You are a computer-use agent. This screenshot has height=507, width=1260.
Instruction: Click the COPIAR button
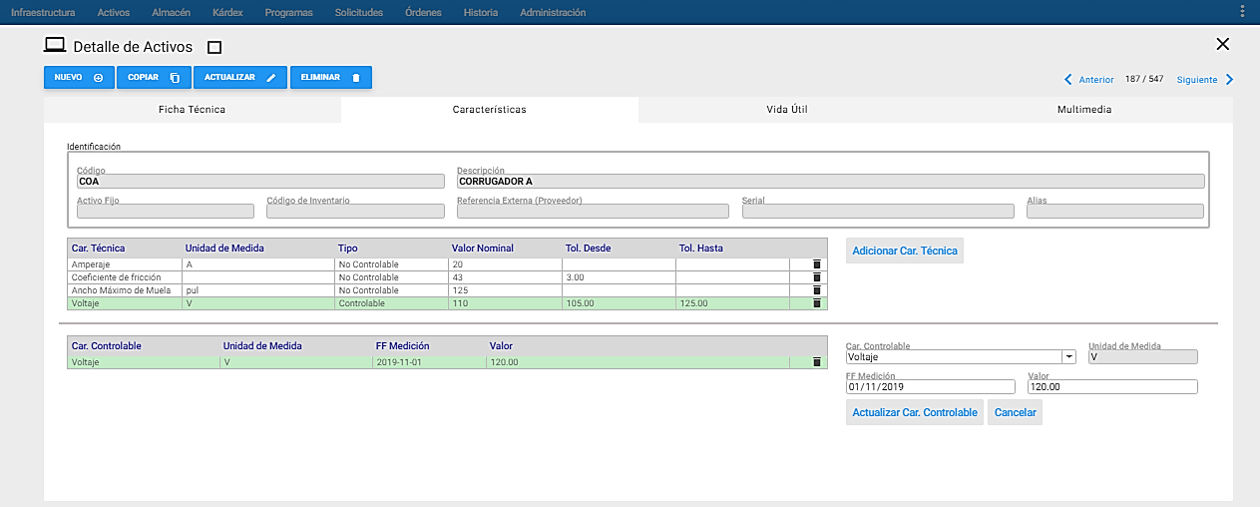[154, 77]
